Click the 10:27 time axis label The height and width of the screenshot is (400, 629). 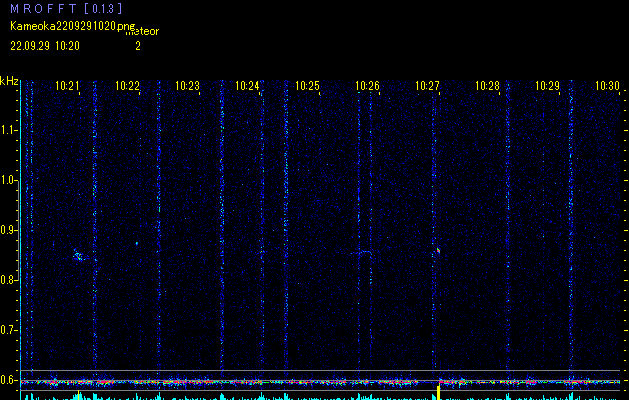point(427,86)
